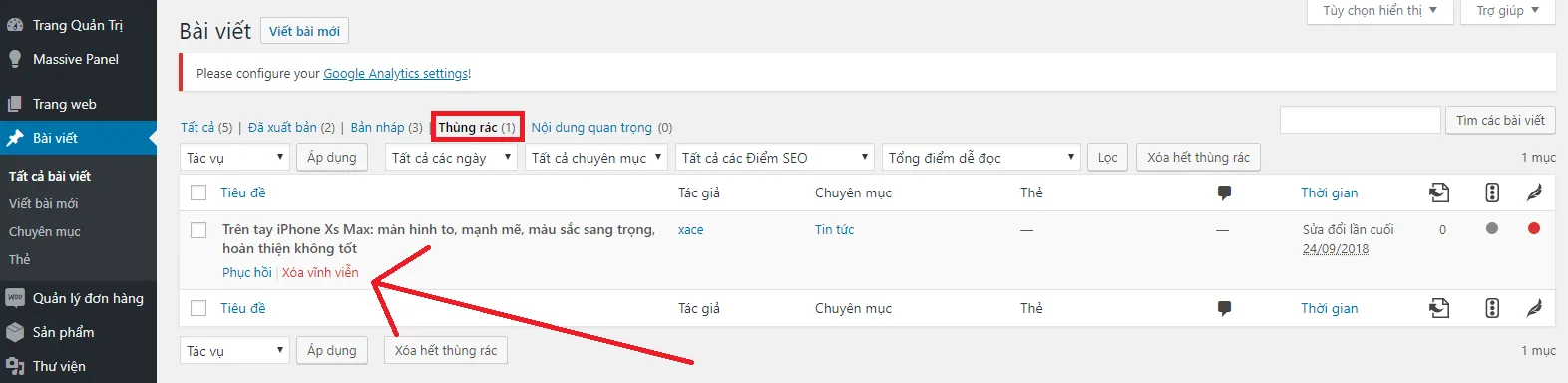The image size is (1568, 383).
Task: Show Thùng rác (1) trash view
Action: pyautogui.click(x=477, y=127)
